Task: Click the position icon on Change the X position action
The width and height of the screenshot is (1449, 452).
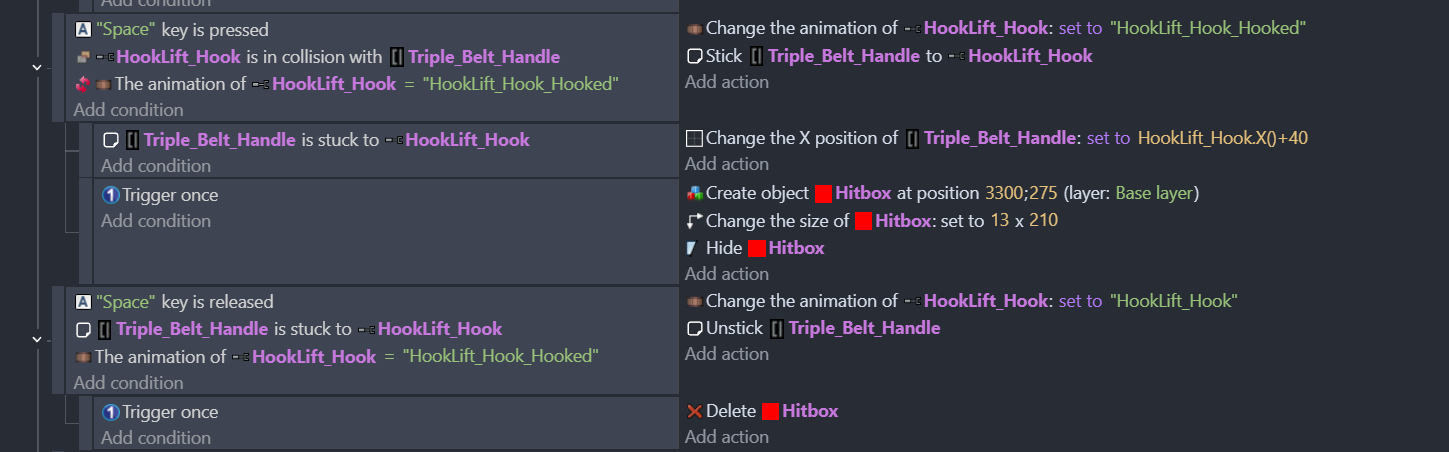Action: coord(694,139)
